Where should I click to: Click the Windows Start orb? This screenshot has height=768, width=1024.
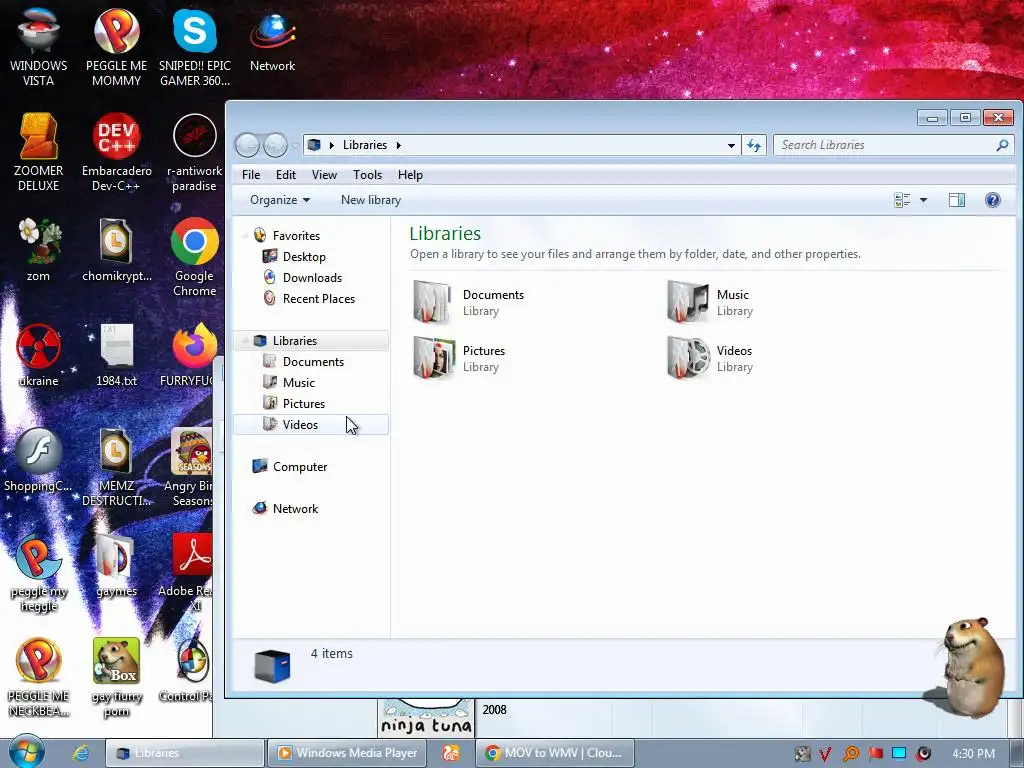pyautogui.click(x=27, y=752)
